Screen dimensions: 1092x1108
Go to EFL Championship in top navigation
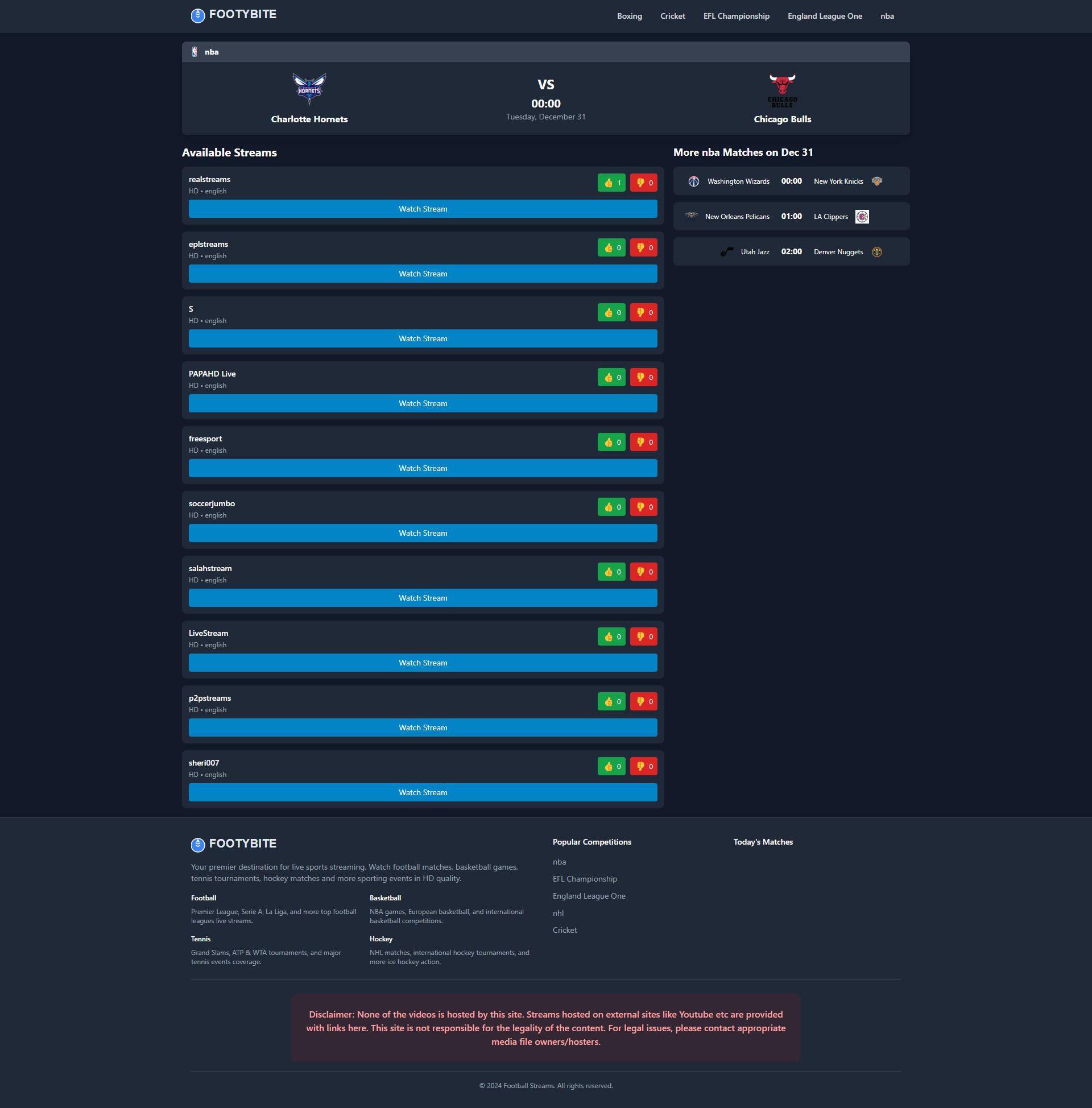[x=737, y=16]
